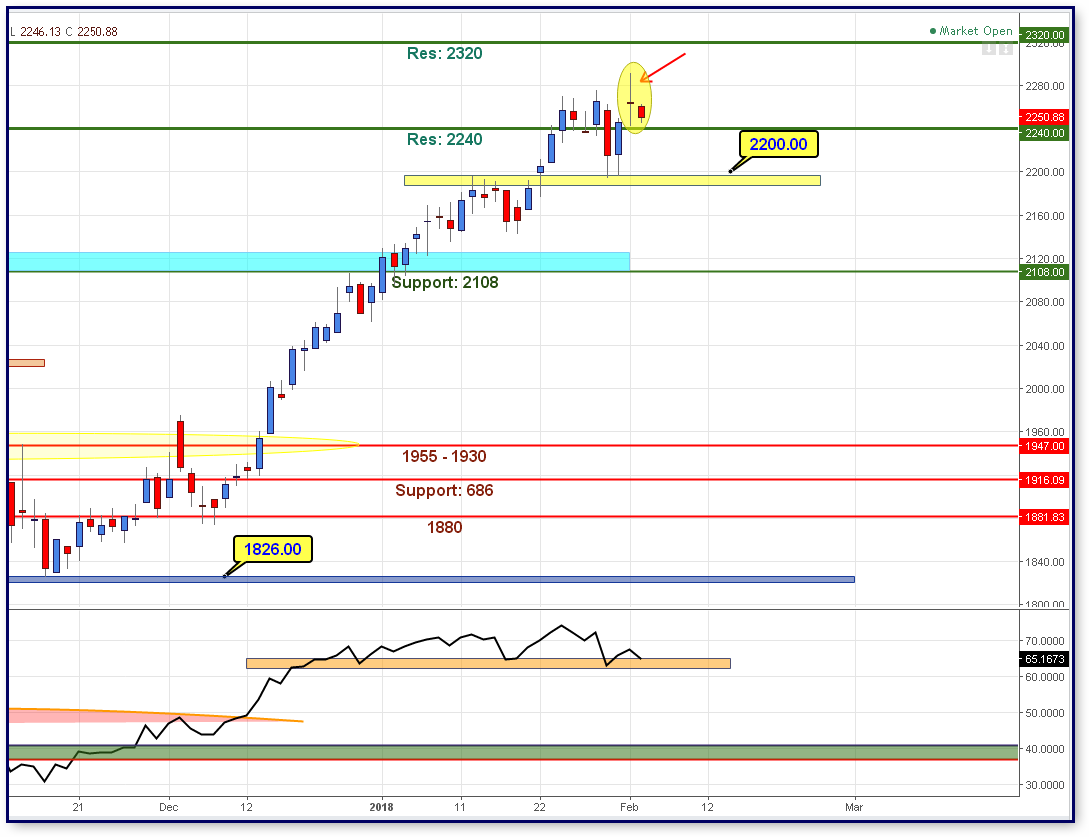Click the 1947.00 red price axis label

[x=1045, y=446]
